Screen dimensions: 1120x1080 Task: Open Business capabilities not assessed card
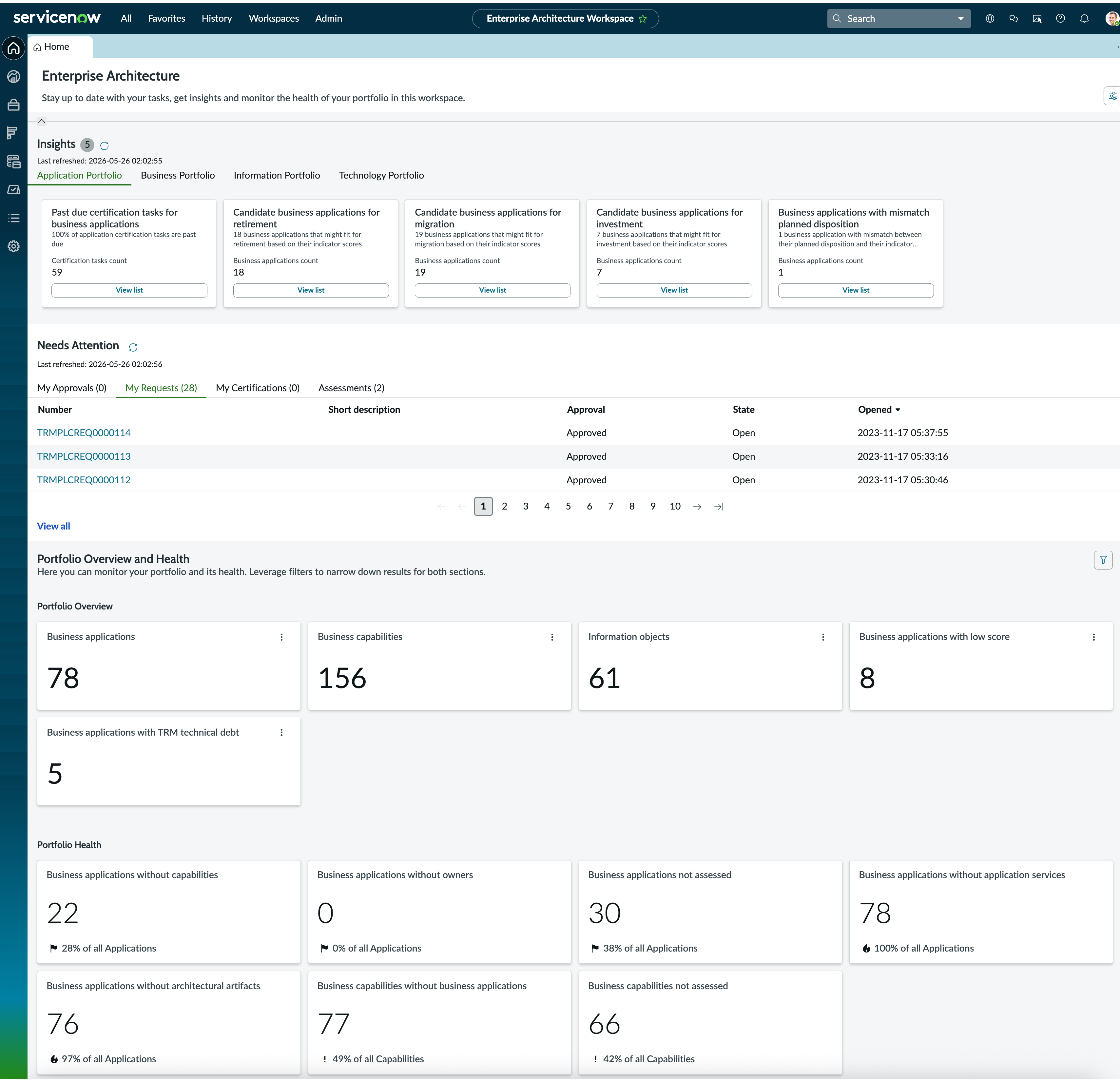[710, 1023]
